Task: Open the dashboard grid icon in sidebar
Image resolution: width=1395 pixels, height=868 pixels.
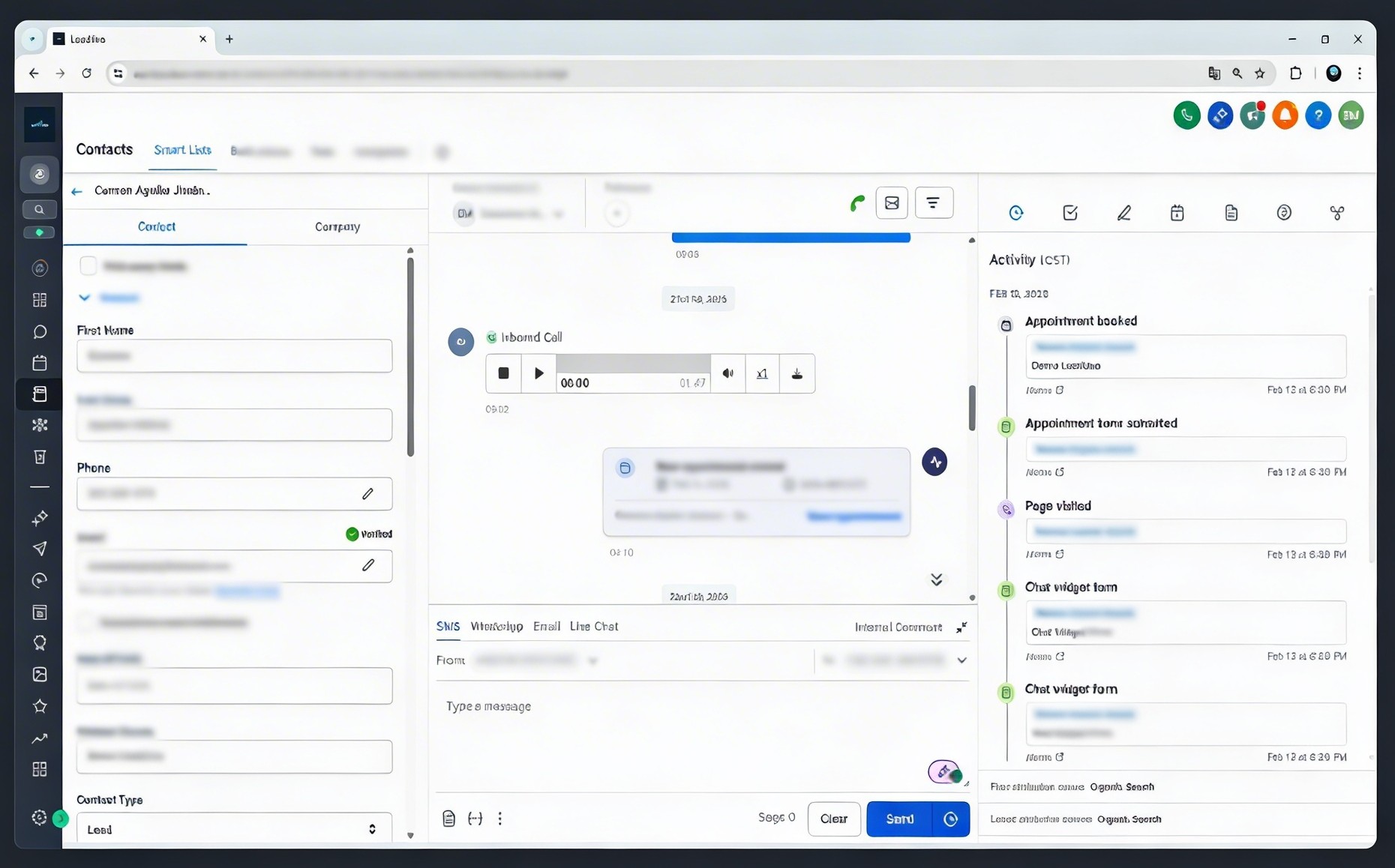Action: (40, 301)
